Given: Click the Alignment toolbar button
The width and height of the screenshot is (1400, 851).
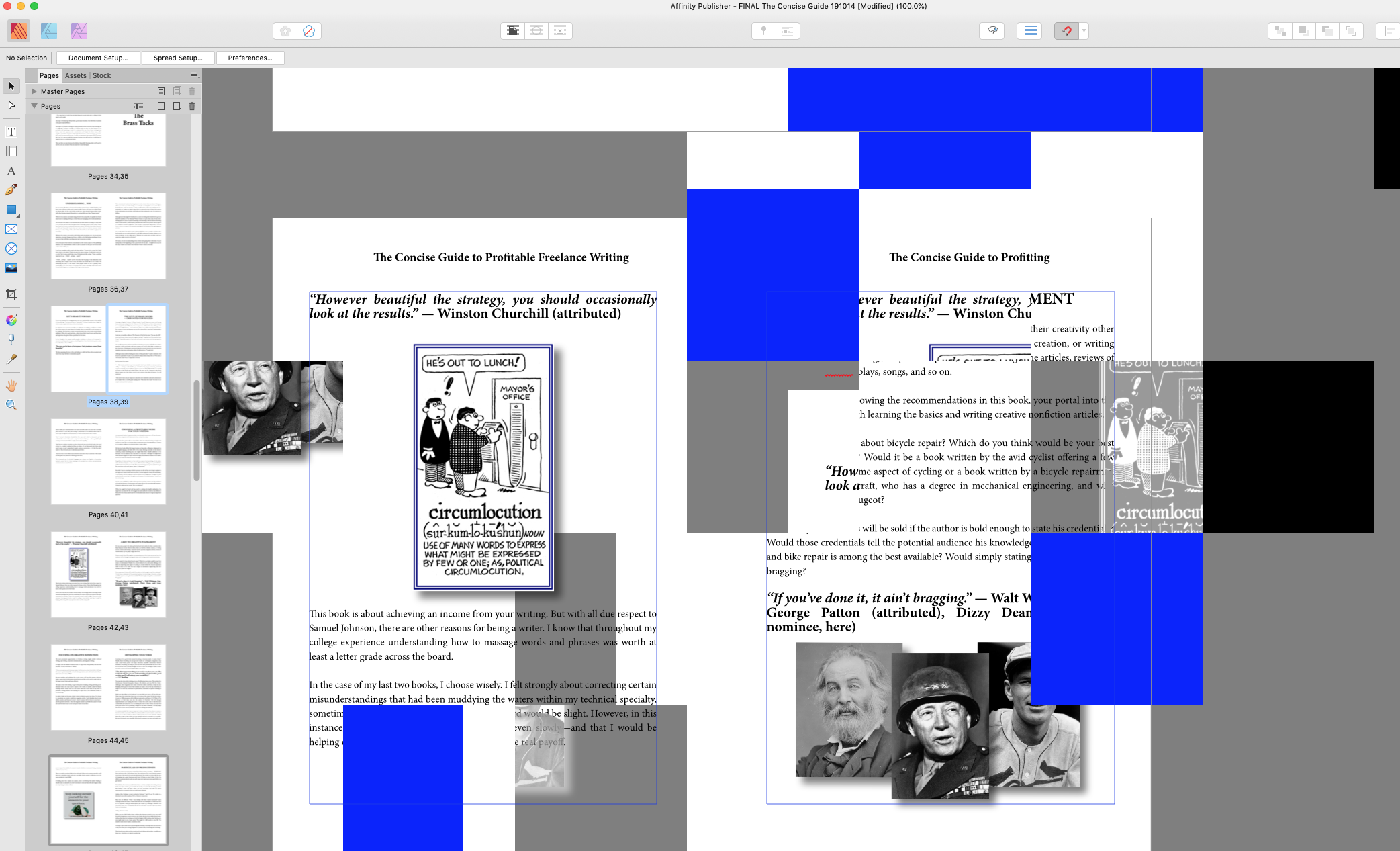Looking at the screenshot, I should click(x=1389, y=30).
